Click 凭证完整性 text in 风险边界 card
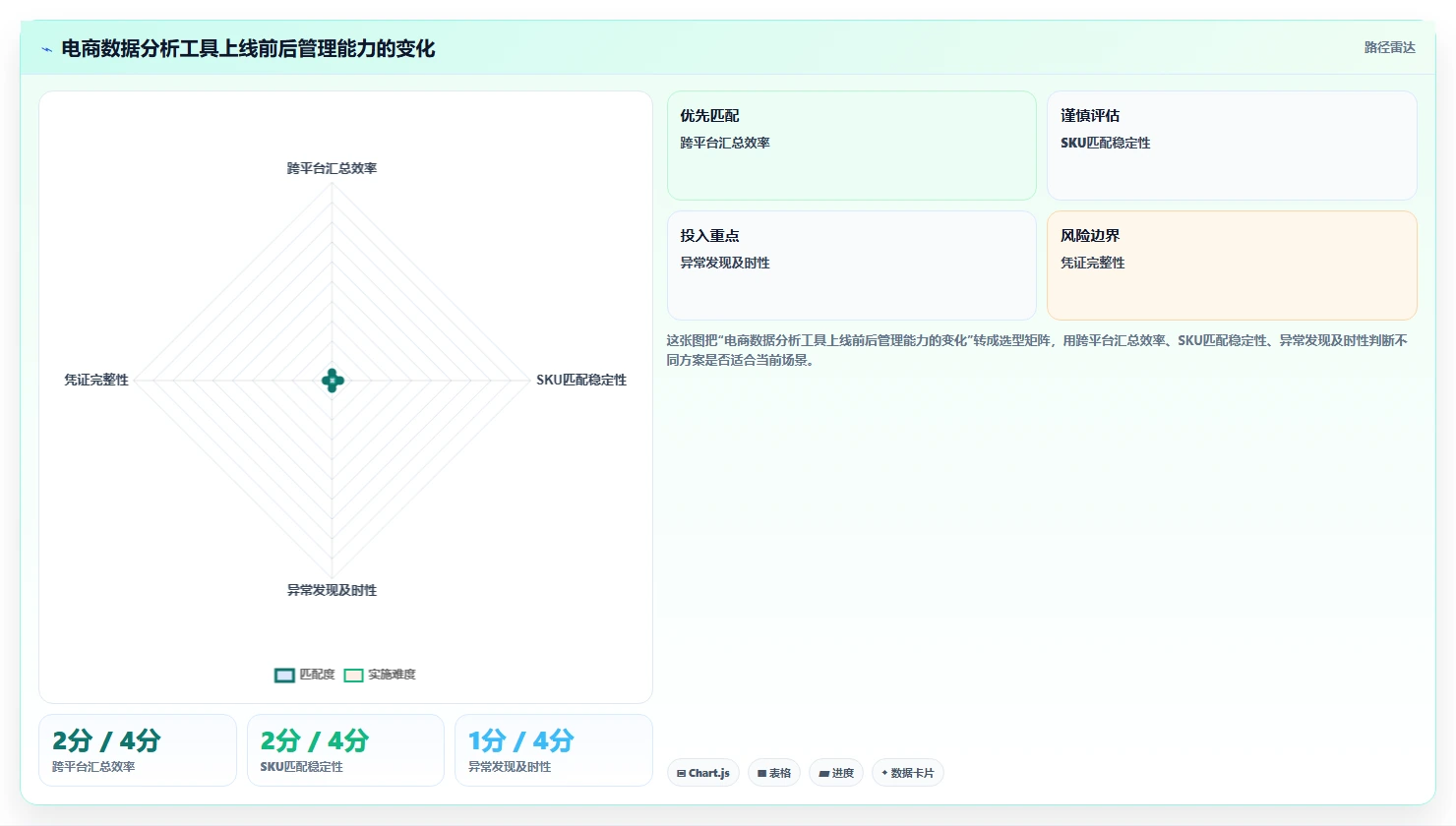1456x826 pixels. pyautogui.click(x=1093, y=263)
